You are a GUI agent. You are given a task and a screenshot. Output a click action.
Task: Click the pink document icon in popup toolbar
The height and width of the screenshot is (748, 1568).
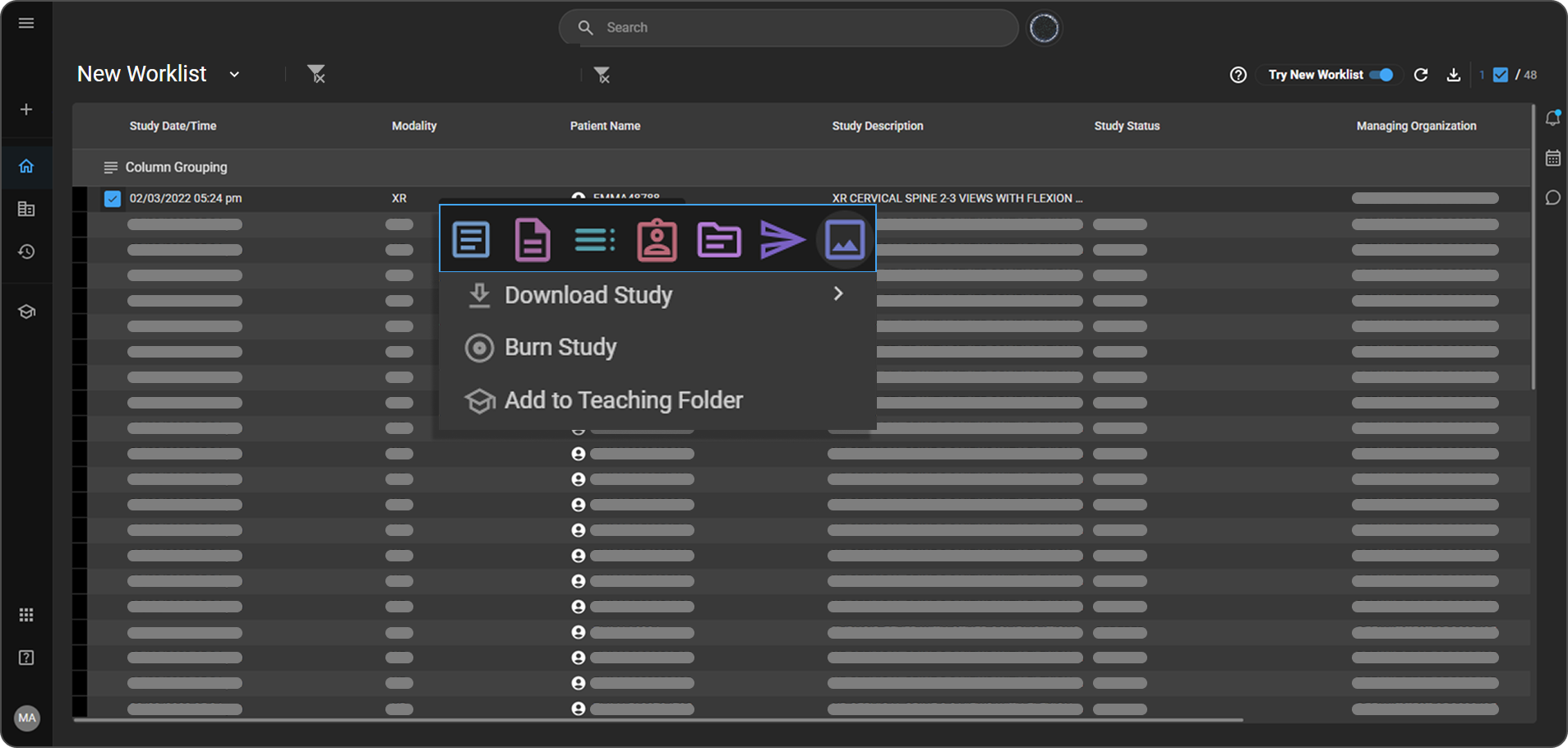tap(533, 240)
